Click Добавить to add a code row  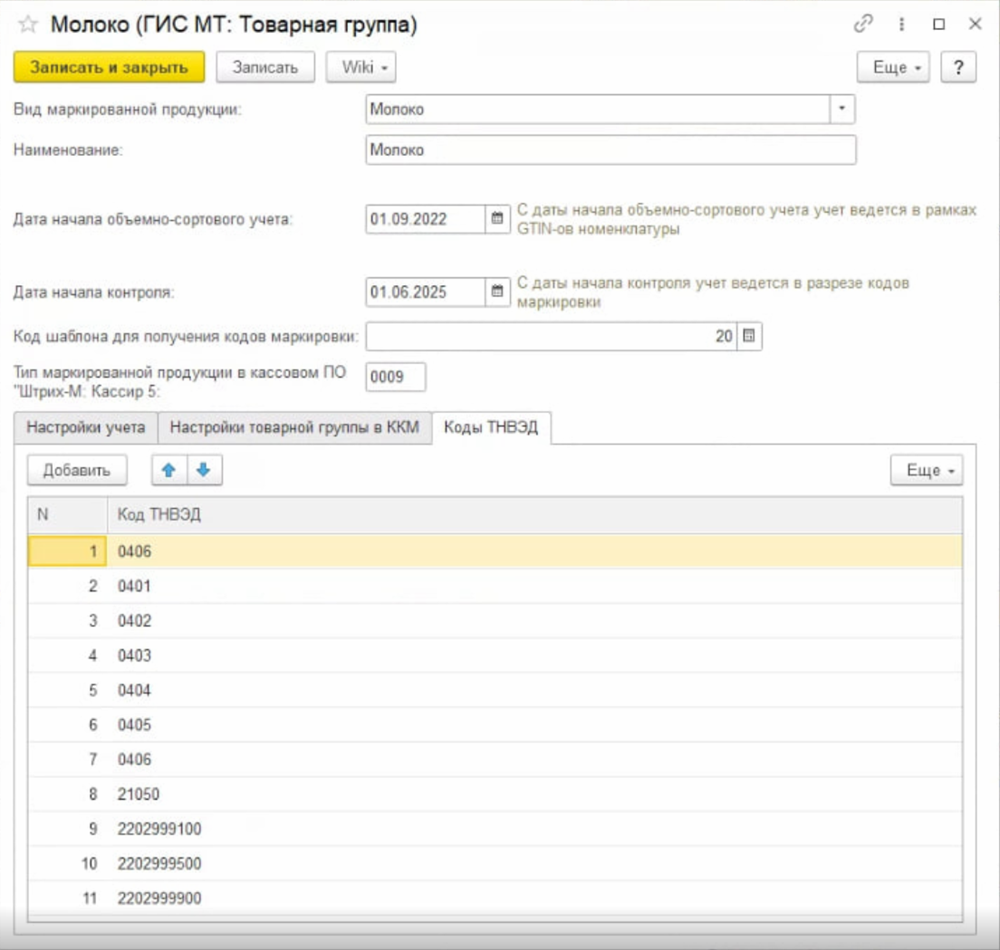(76, 470)
